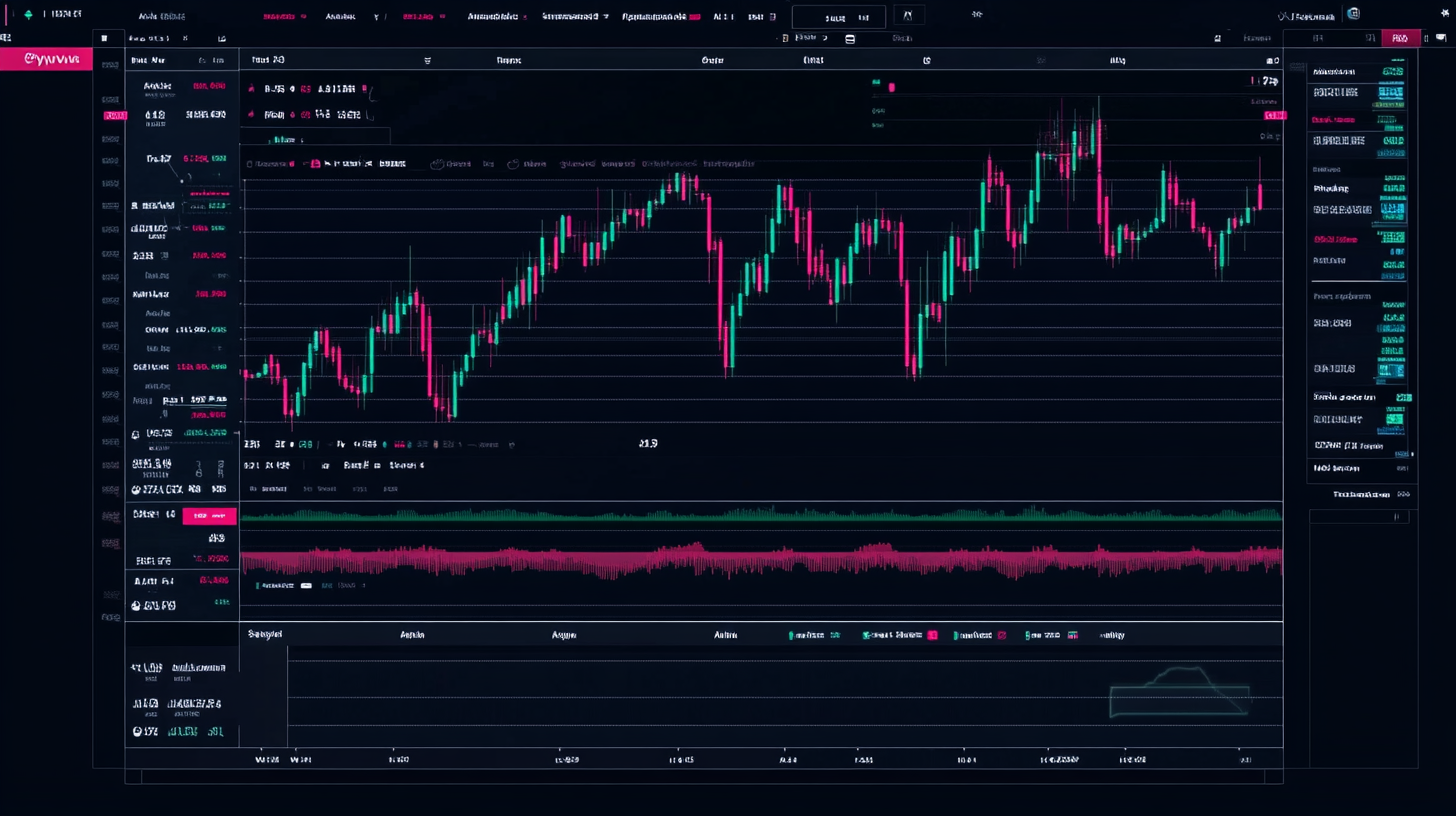This screenshot has height=816, width=1456.
Task: Click the notifications bell icon top right
Action: (1443, 14)
